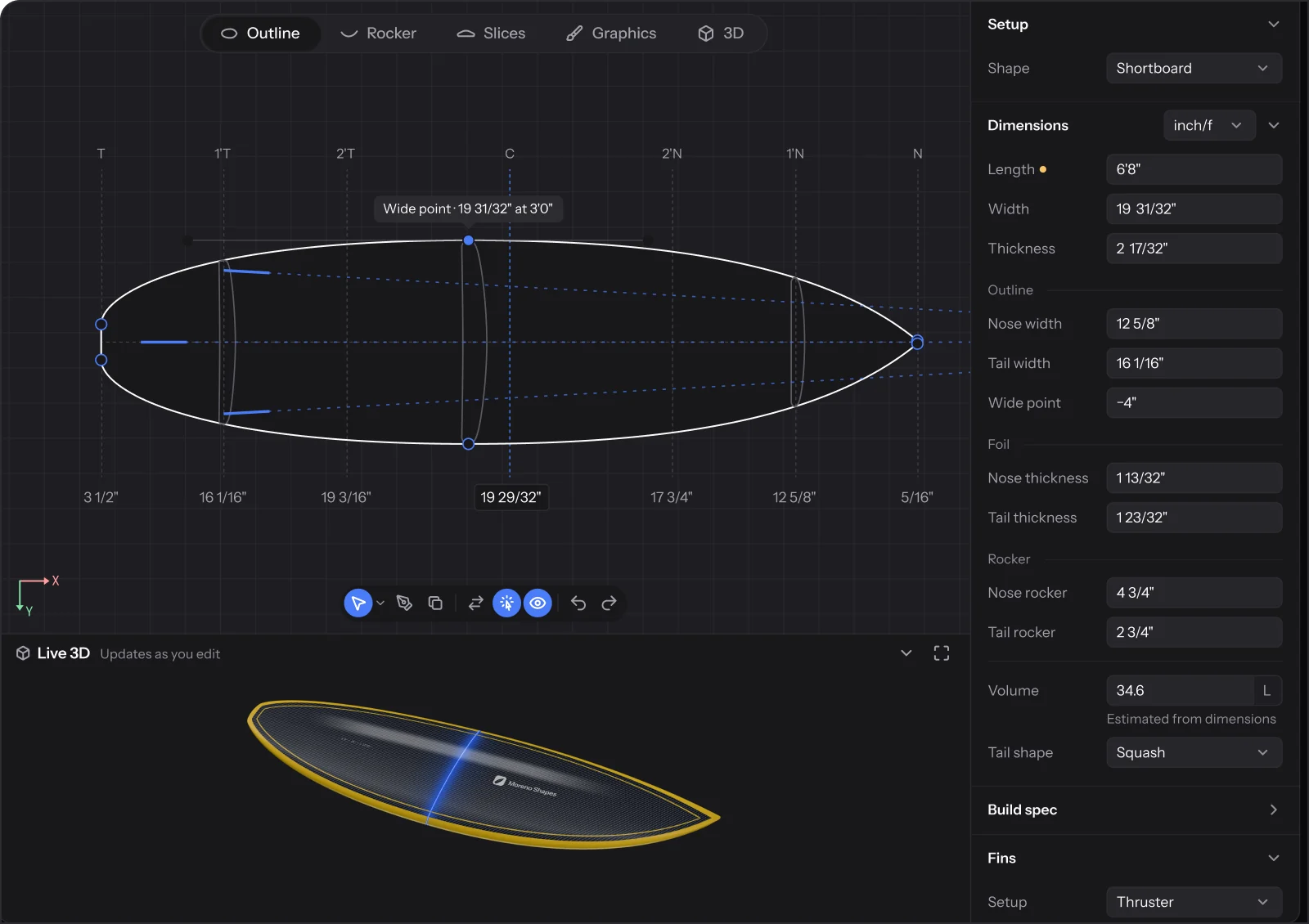1309x924 pixels.
Task: Click the duplicate copy icon
Action: pyautogui.click(x=435, y=603)
